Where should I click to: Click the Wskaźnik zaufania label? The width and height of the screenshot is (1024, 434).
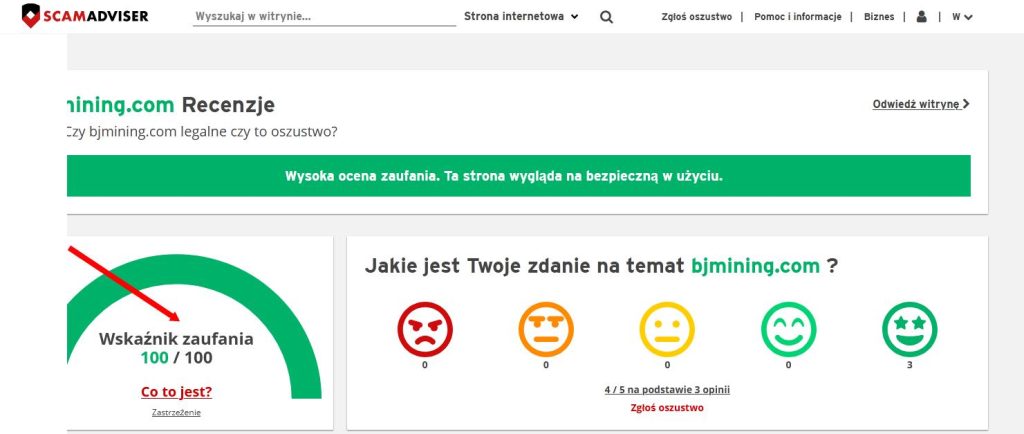click(176, 339)
